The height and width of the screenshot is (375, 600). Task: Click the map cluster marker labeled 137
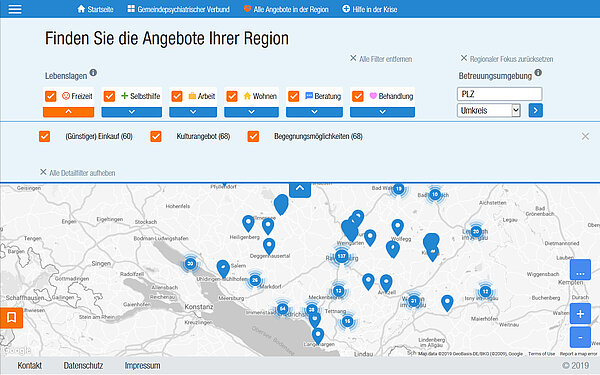(342, 256)
